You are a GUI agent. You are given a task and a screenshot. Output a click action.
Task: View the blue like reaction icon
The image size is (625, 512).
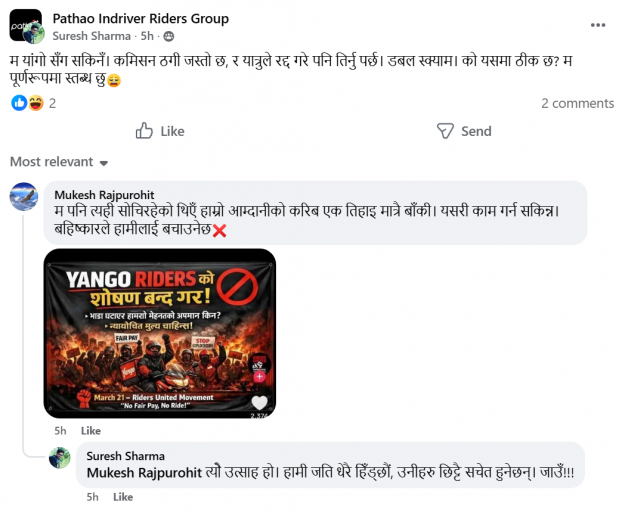19,103
